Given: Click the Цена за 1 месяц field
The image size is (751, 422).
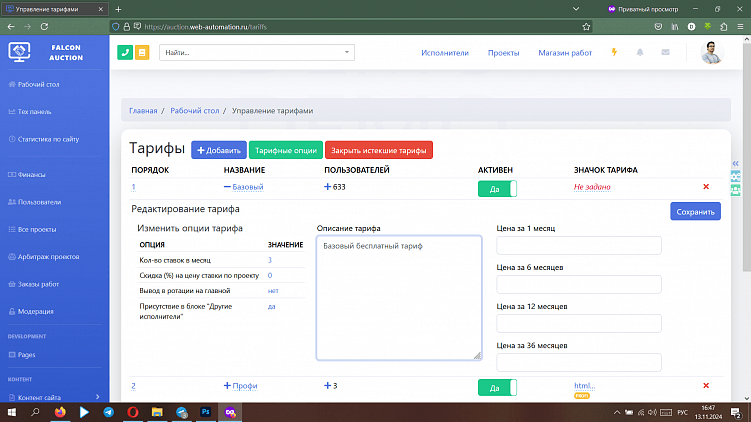Looking at the screenshot, I should tap(579, 246).
